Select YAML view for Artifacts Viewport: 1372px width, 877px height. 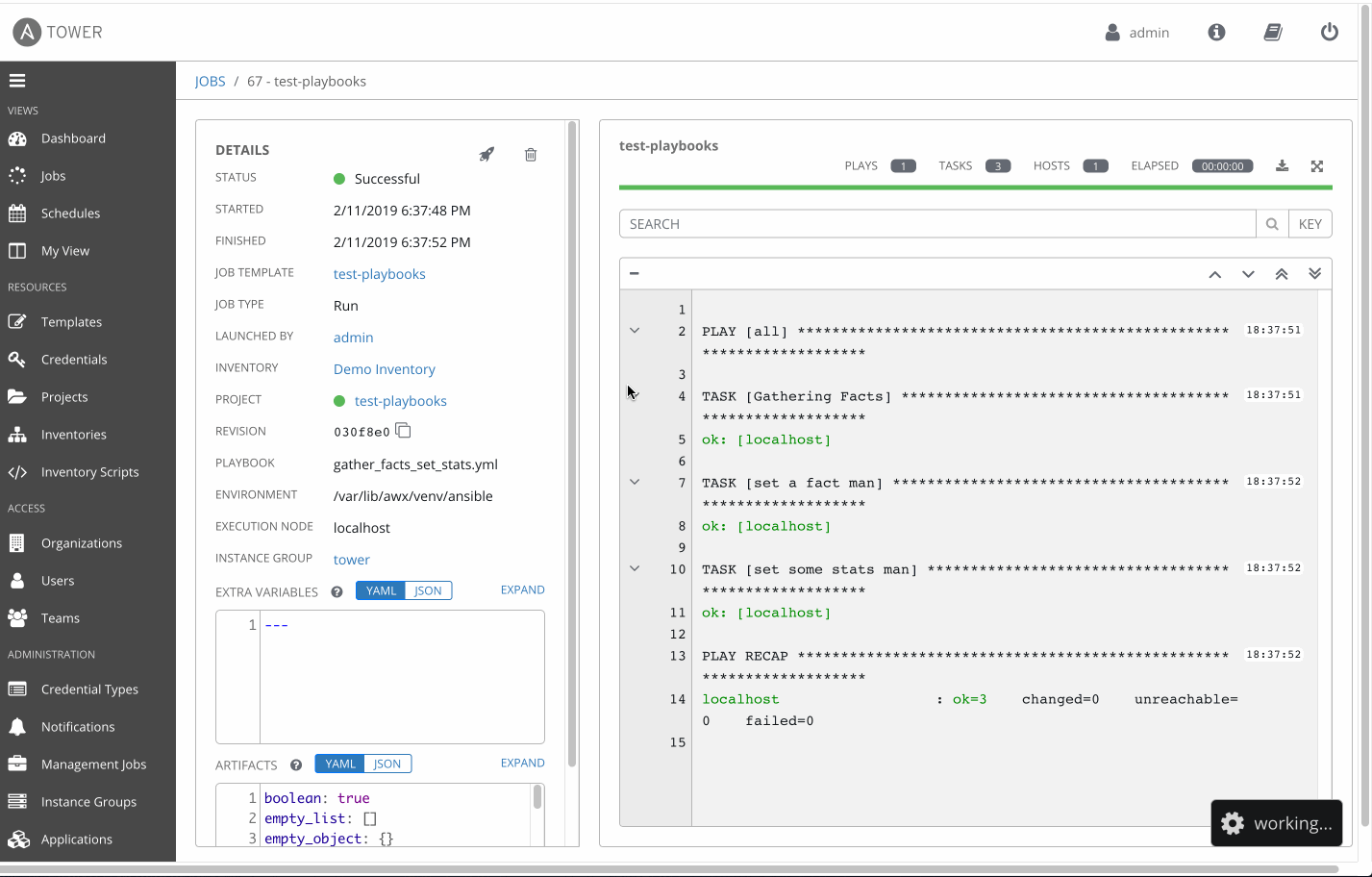coord(339,763)
